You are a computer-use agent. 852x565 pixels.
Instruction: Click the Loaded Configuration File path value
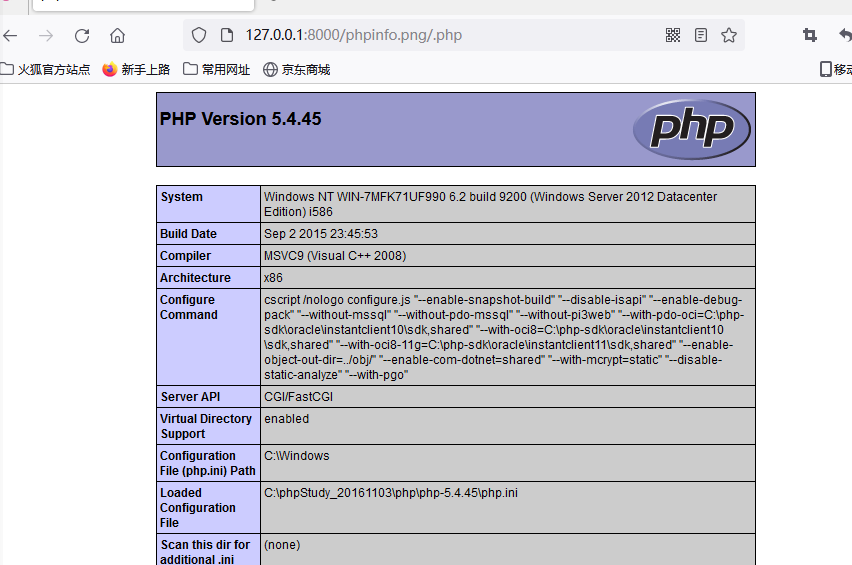pos(391,493)
